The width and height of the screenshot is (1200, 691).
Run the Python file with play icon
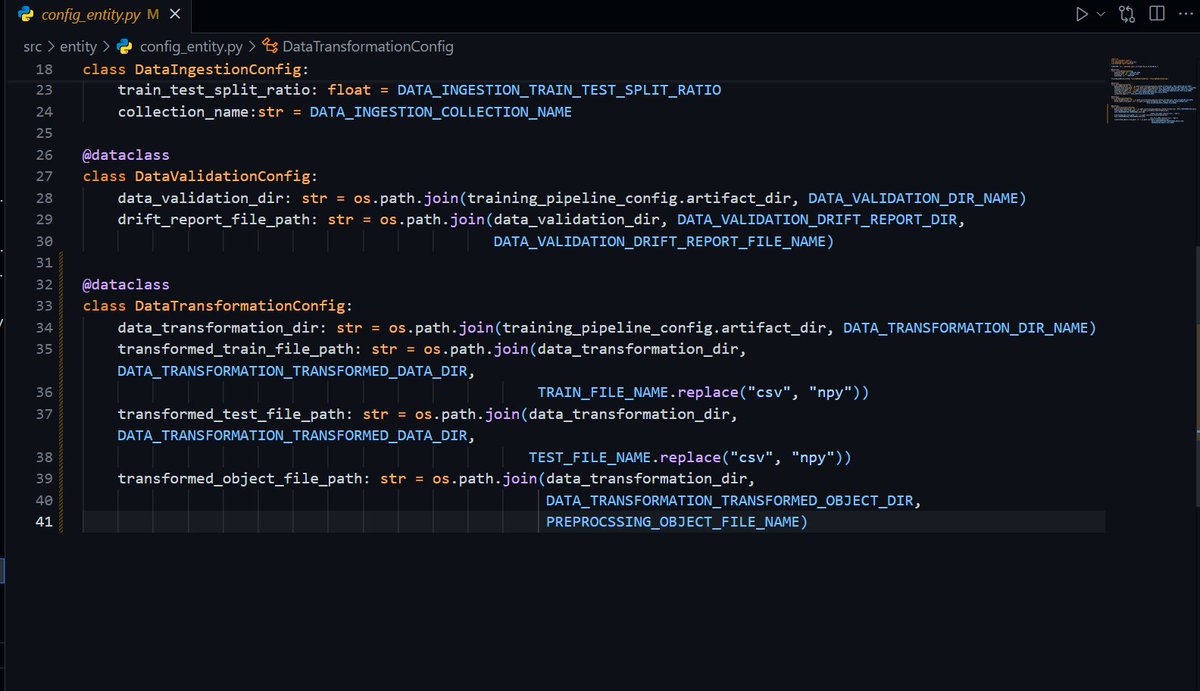[1081, 14]
